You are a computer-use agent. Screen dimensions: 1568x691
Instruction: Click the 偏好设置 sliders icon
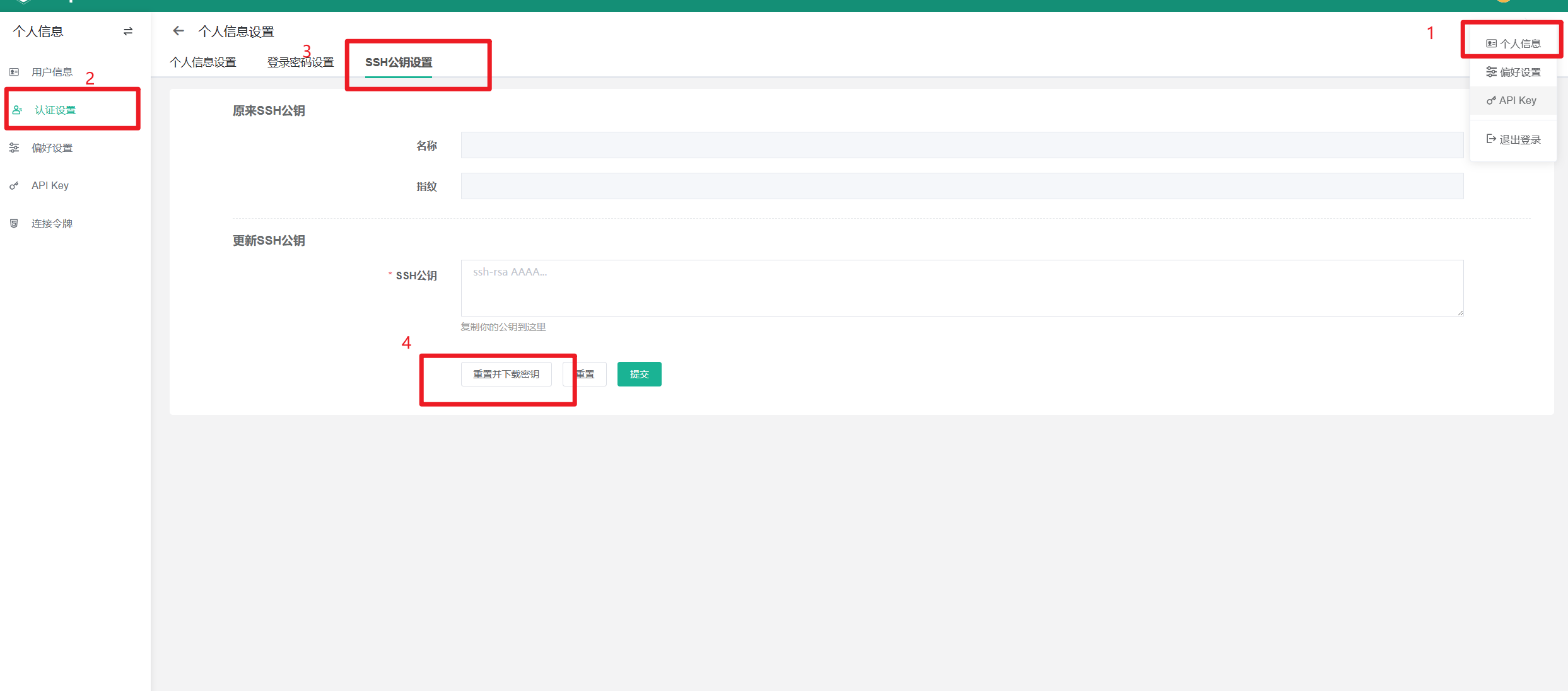tap(14, 148)
